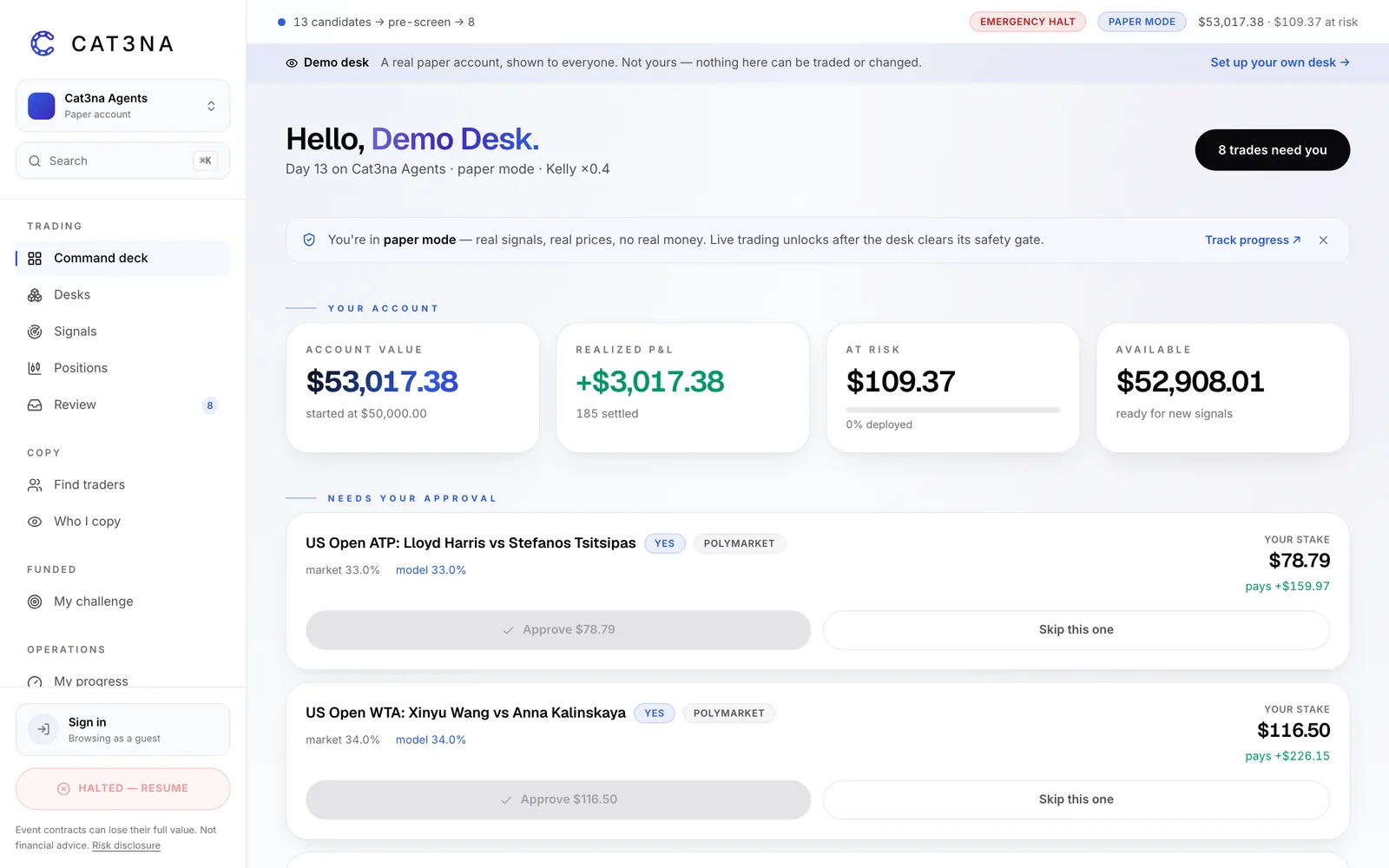
Task: Click model 33.0% on the ATP trade
Action: [x=431, y=570]
